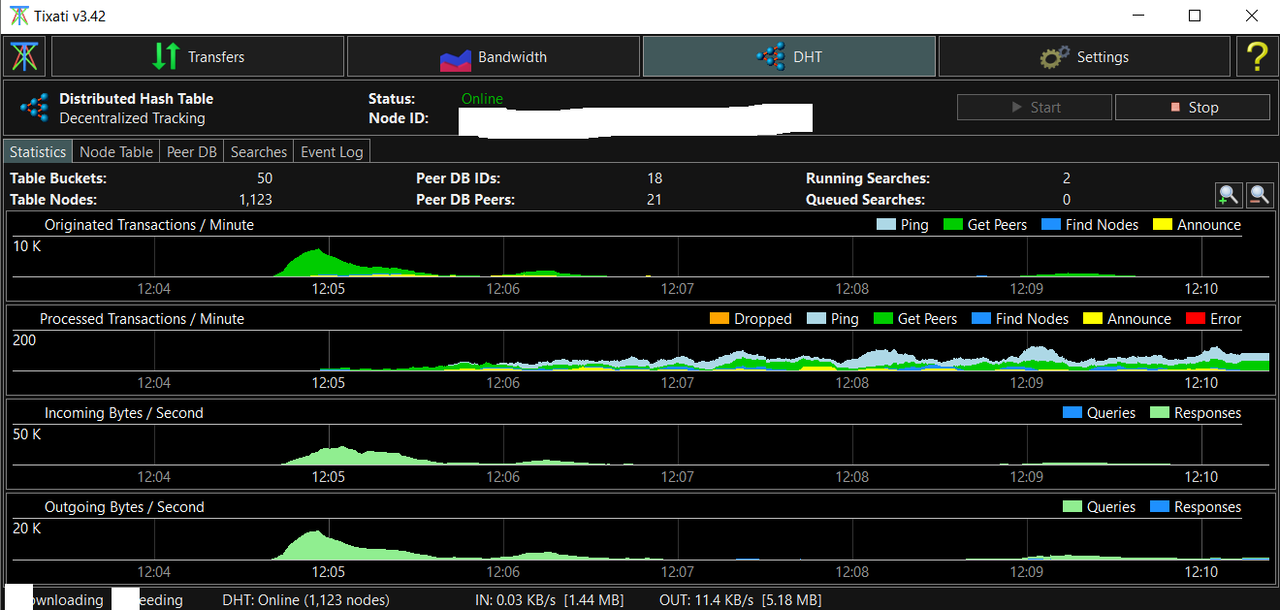1280x610 pixels.
Task: Open the Settings gear view
Action: 1084,57
